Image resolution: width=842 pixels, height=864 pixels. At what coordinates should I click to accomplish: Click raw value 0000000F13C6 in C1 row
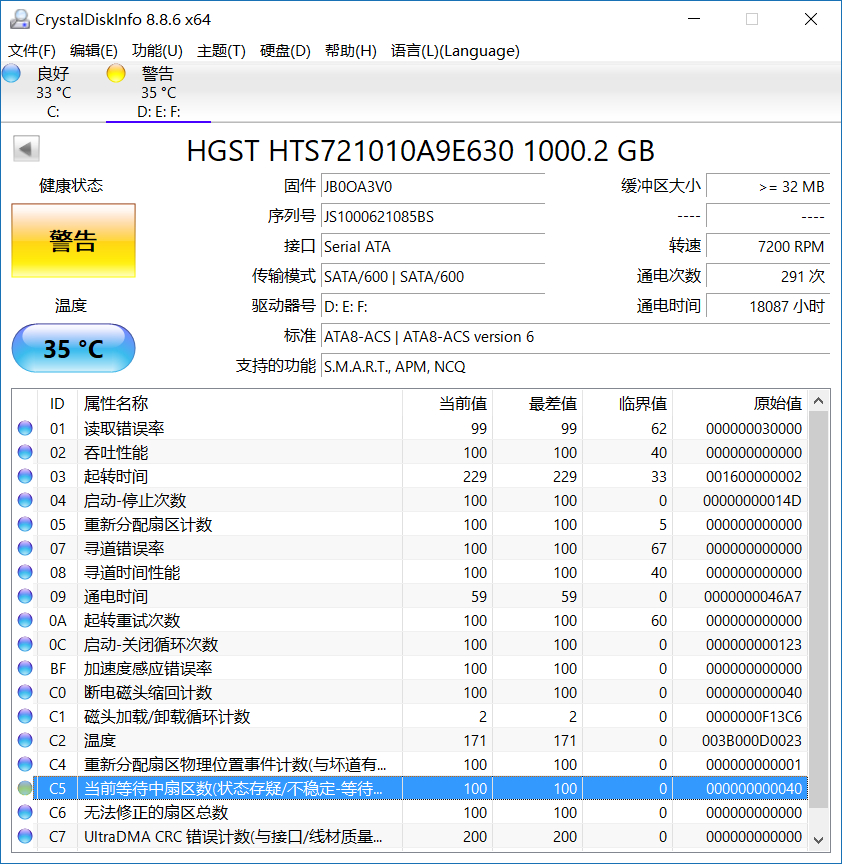click(x=754, y=716)
